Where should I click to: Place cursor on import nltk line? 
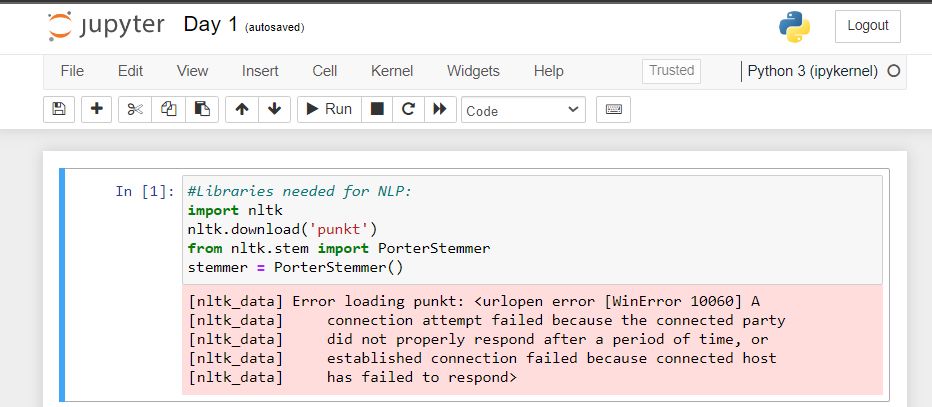[x=235, y=210]
